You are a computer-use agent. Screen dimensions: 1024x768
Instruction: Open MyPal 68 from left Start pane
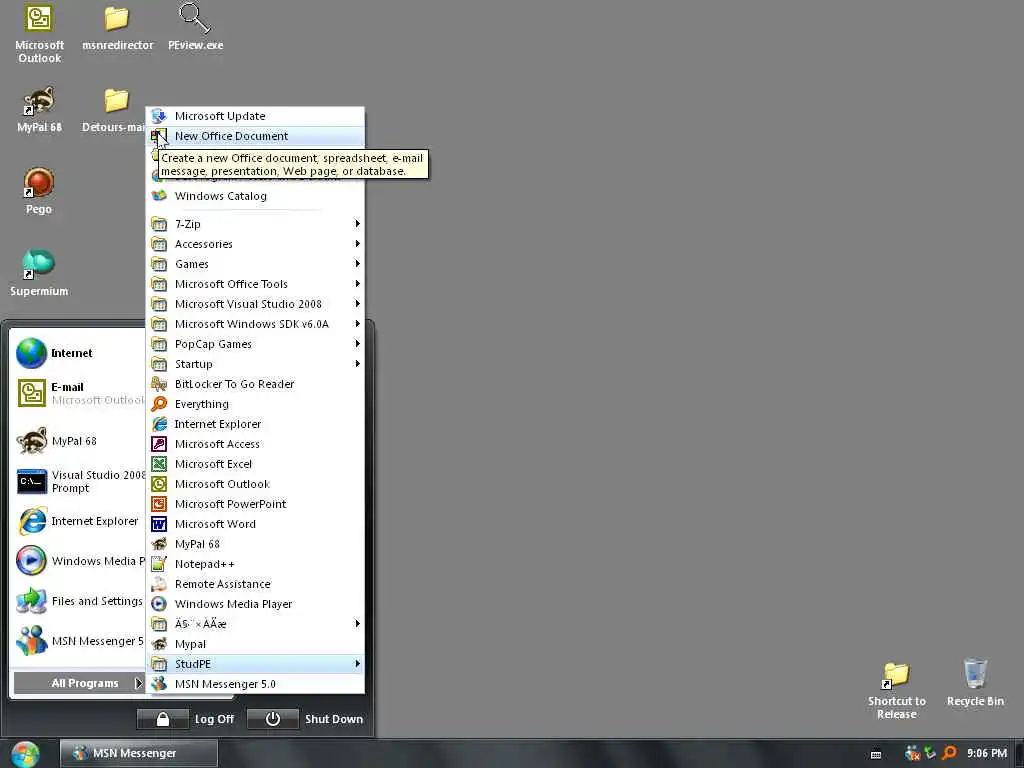click(x=78, y=441)
